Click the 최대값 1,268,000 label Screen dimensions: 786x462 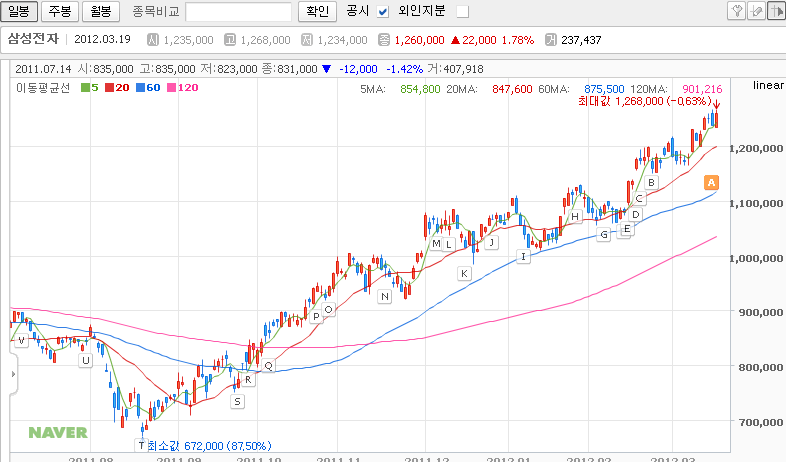click(x=645, y=101)
